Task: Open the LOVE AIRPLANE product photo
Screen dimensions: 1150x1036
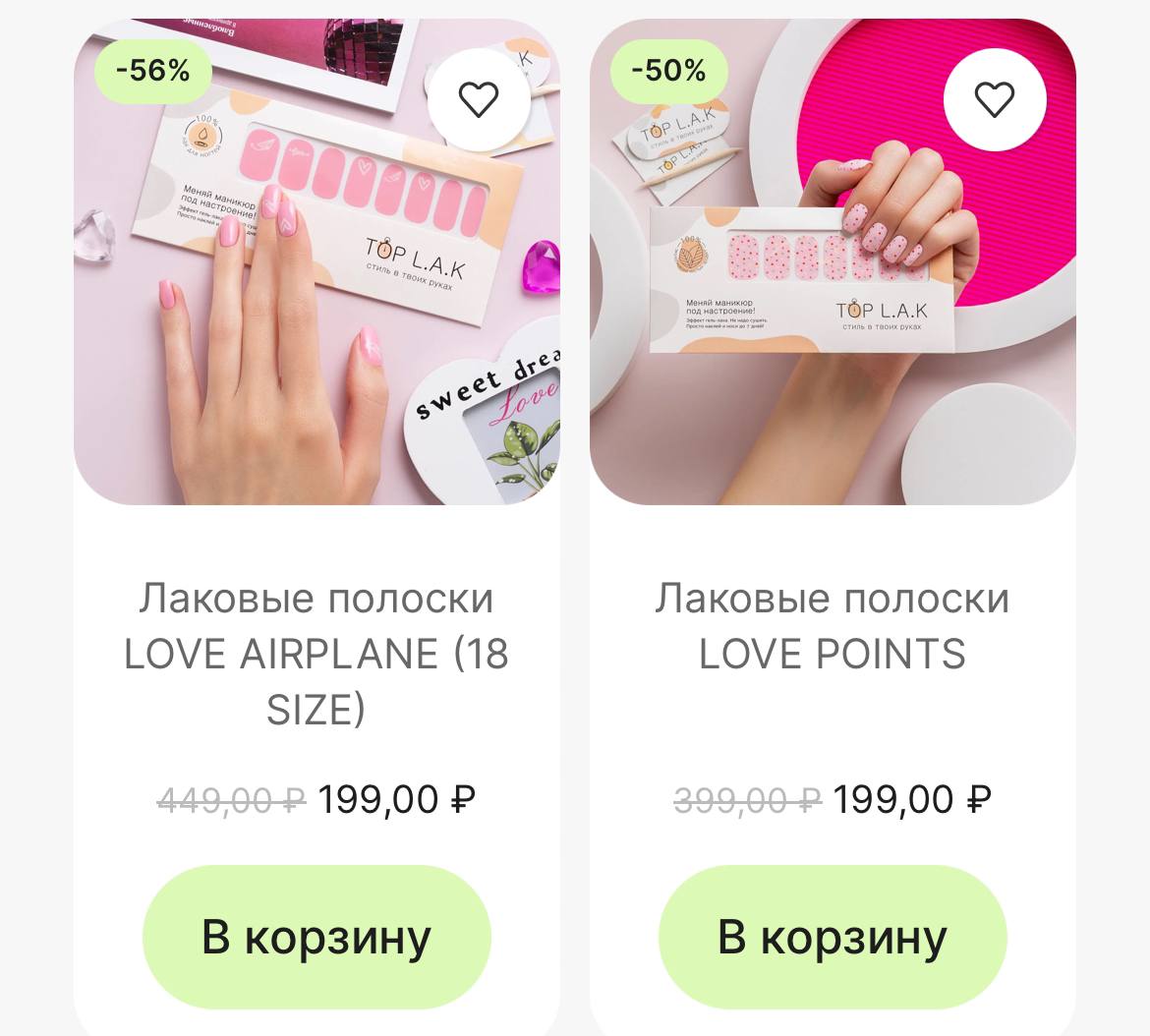Action: coord(316,261)
